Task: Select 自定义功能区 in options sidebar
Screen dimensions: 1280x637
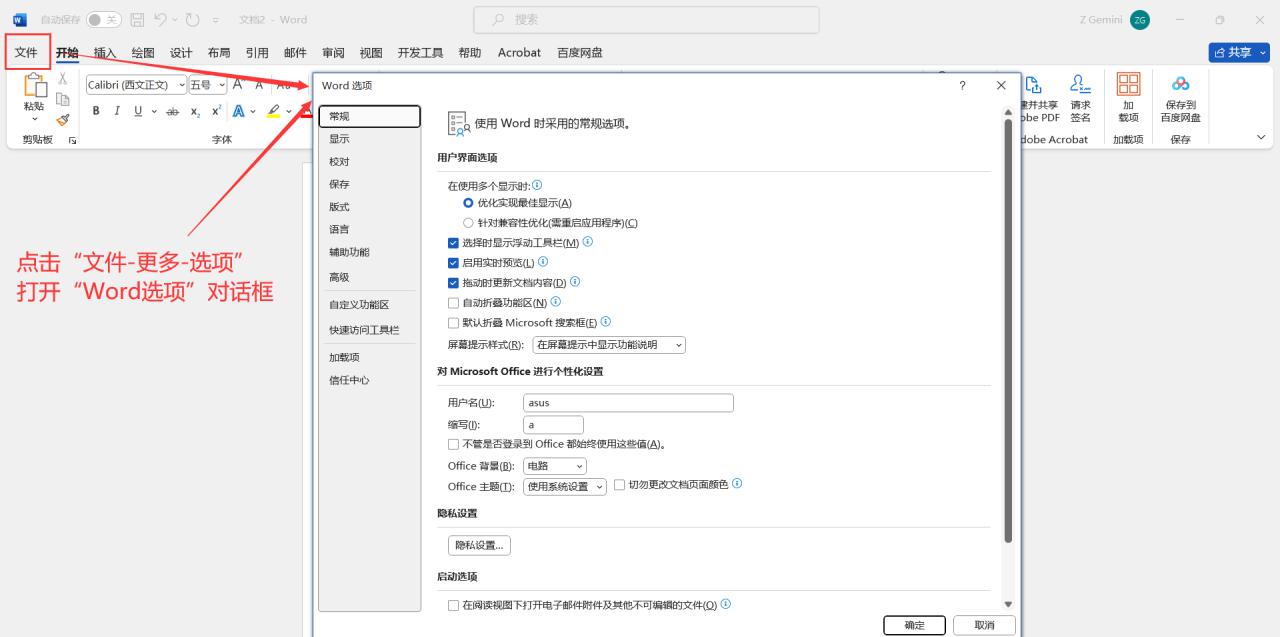Action: 370,305
